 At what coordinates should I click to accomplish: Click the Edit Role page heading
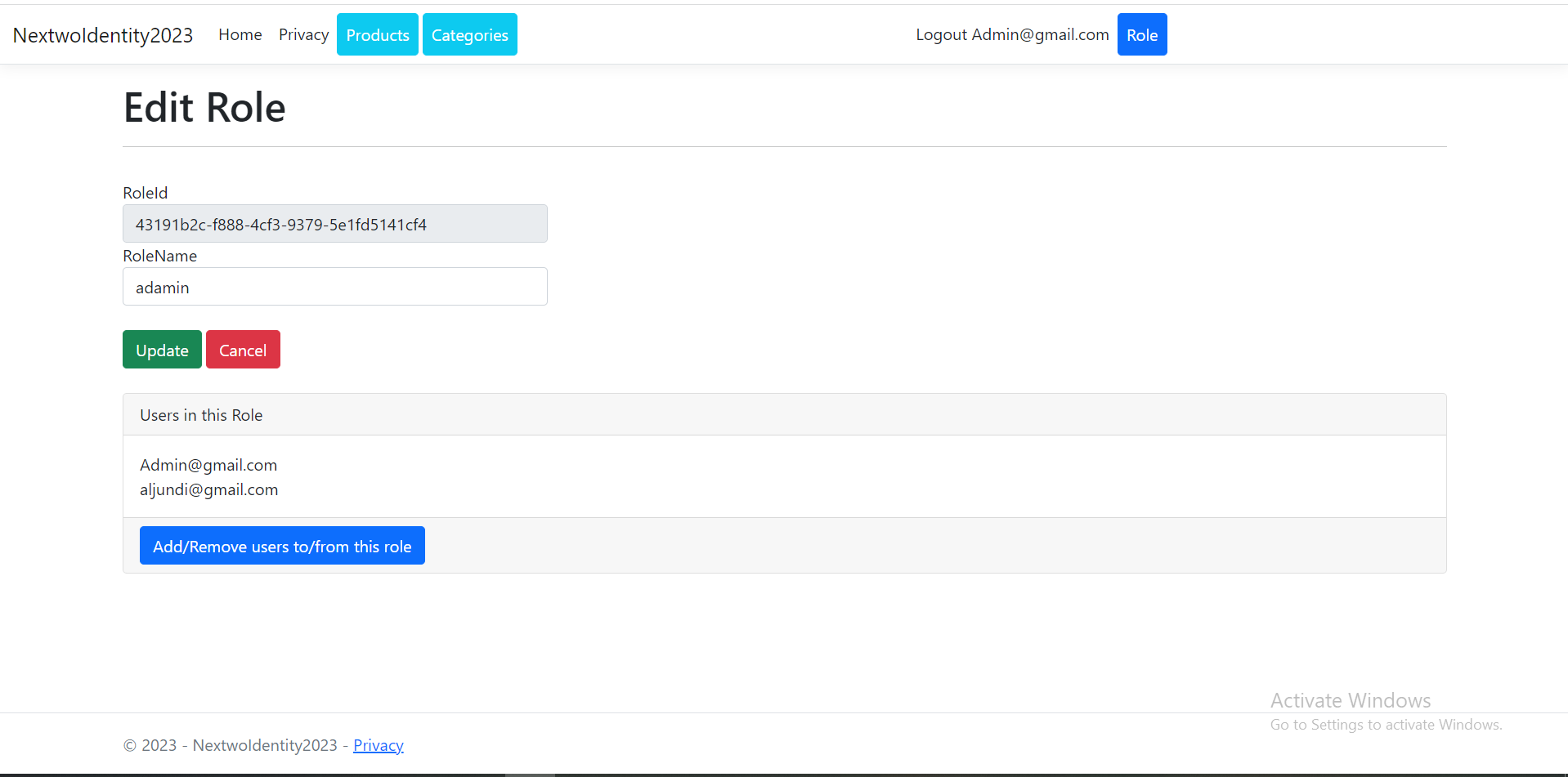click(x=204, y=106)
